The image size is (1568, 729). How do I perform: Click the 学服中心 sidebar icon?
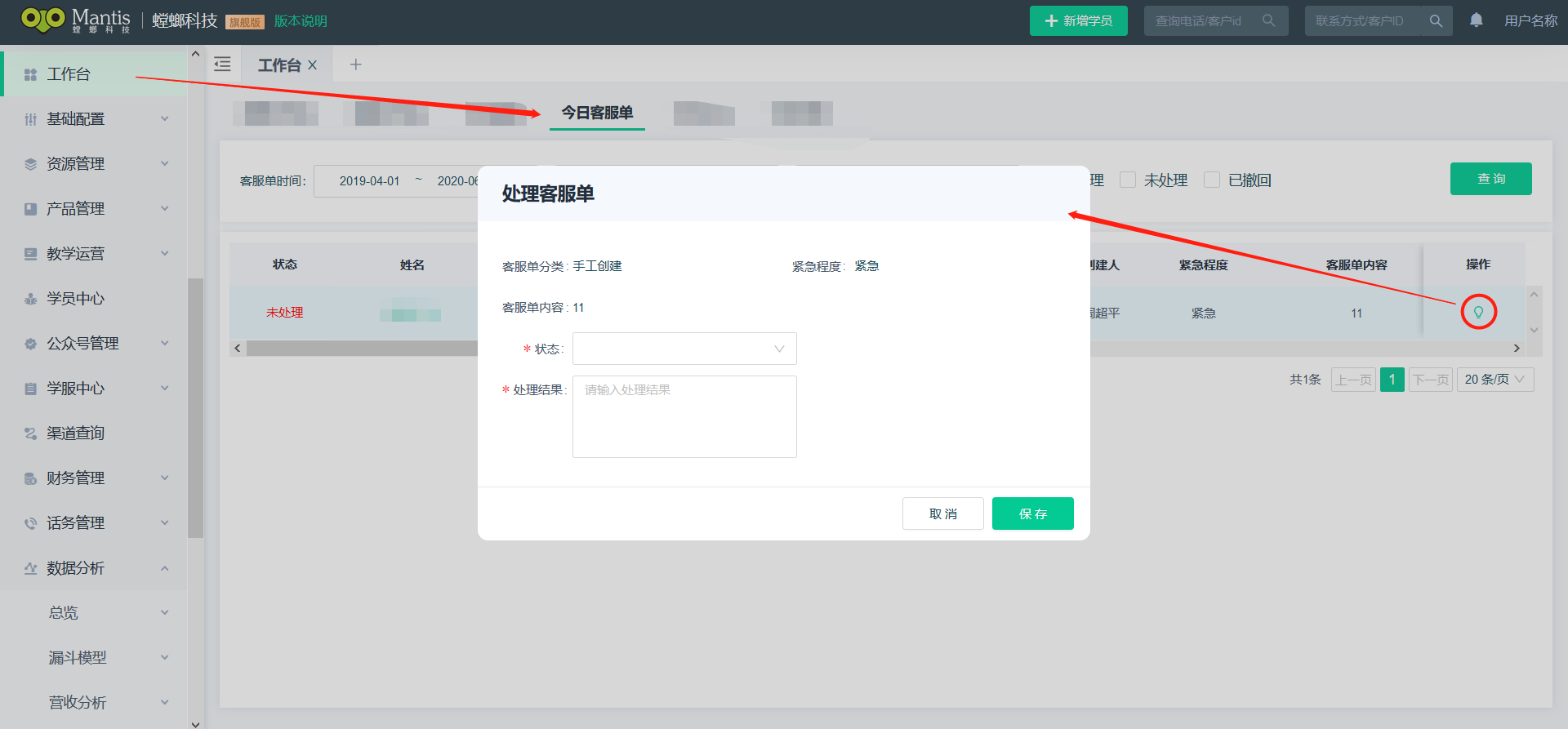coord(30,389)
